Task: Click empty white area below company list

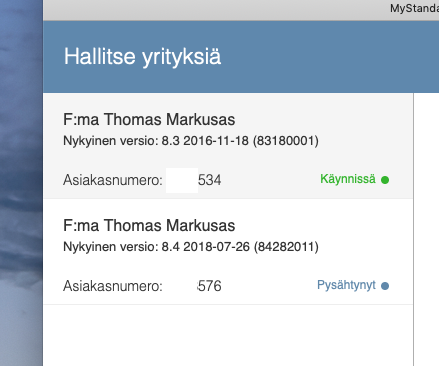Action: pos(228,335)
